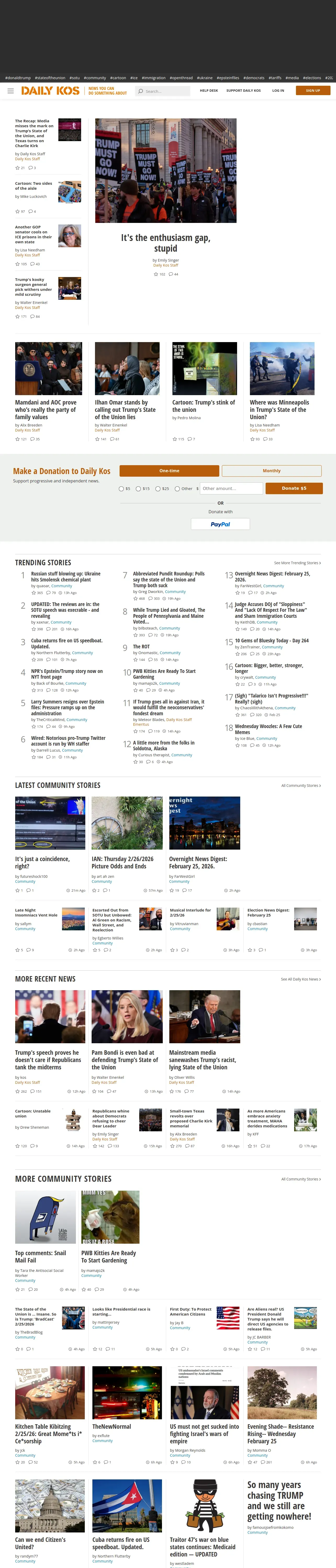Click star icon under 'It's the enthusiasm gap, stupid'
The height and width of the screenshot is (1568, 336).
tap(155, 274)
